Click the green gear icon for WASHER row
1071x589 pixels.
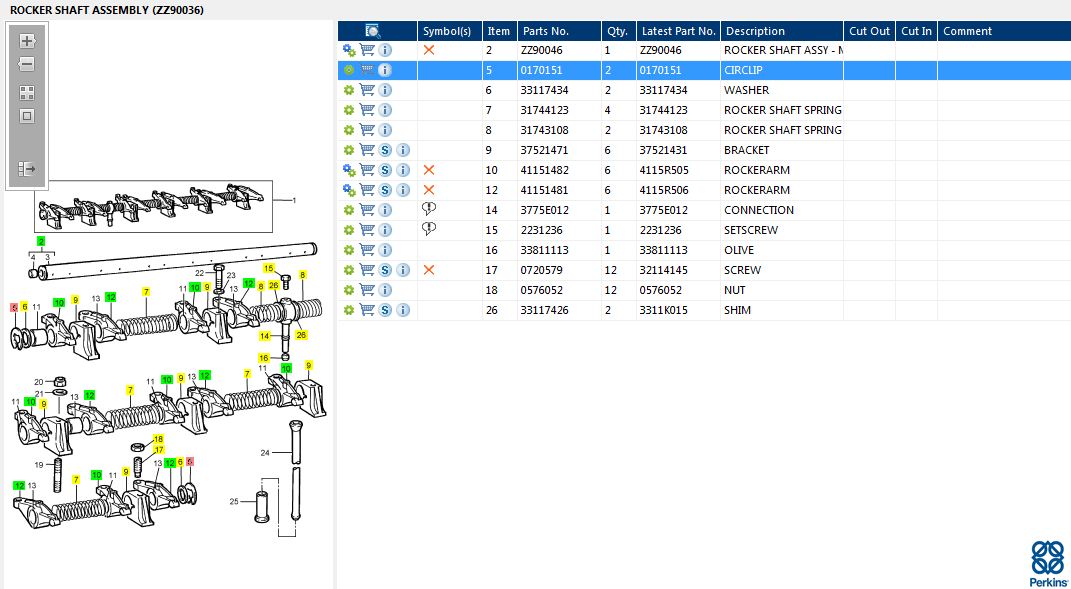pos(349,90)
